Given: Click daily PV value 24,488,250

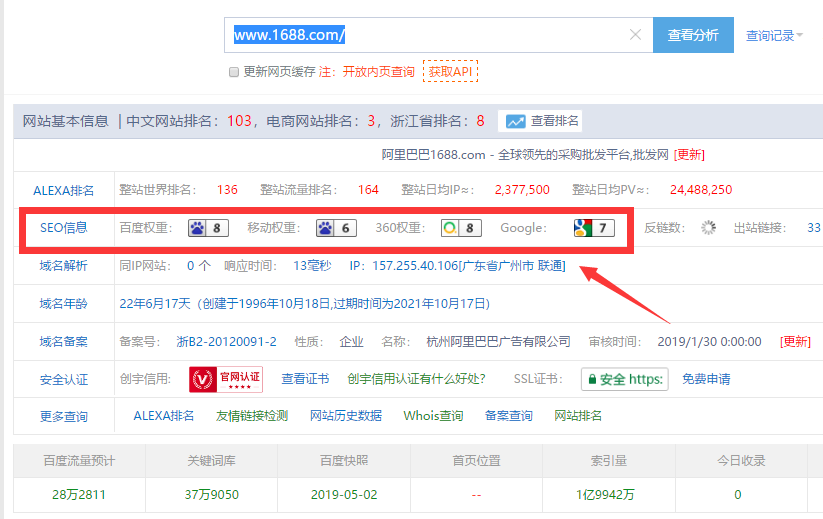Looking at the screenshot, I should 701,189.
